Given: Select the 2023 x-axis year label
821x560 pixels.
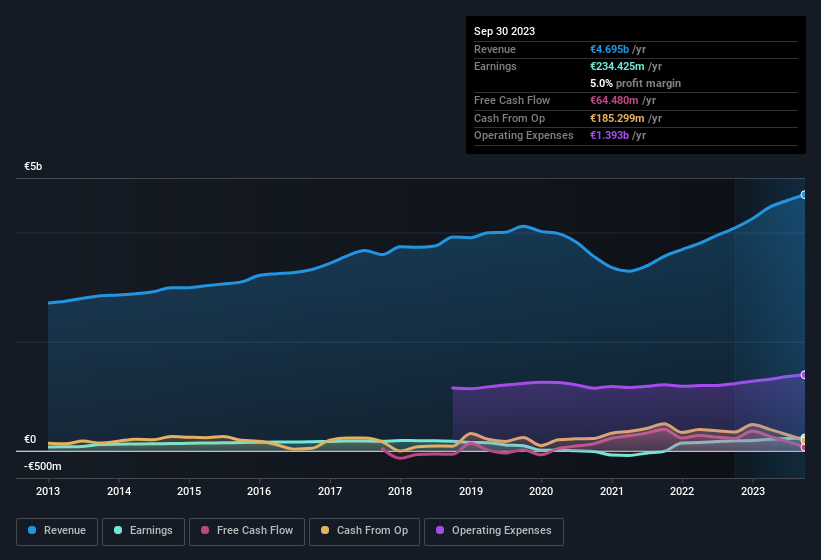Looking at the screenshot, I should click(752, 491).
